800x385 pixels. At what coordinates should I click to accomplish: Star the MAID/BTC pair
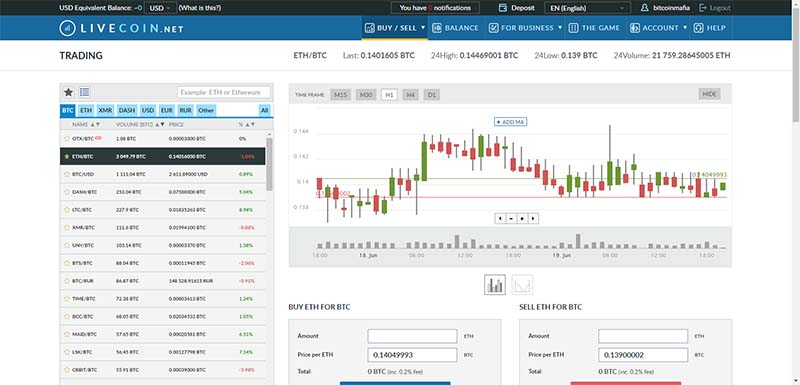(x=66, y=335)
